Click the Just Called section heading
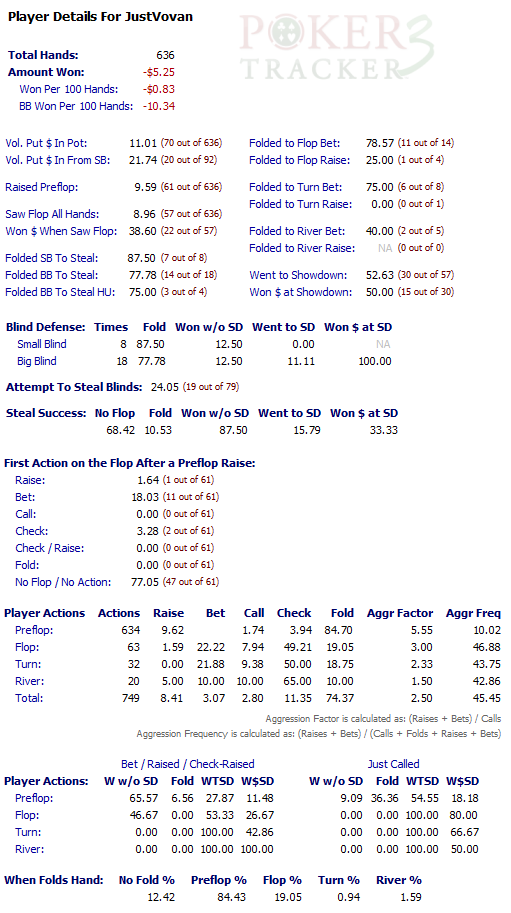Image resolution: width=511 pixels, height=913 pixels. click(x=393, y=764)
